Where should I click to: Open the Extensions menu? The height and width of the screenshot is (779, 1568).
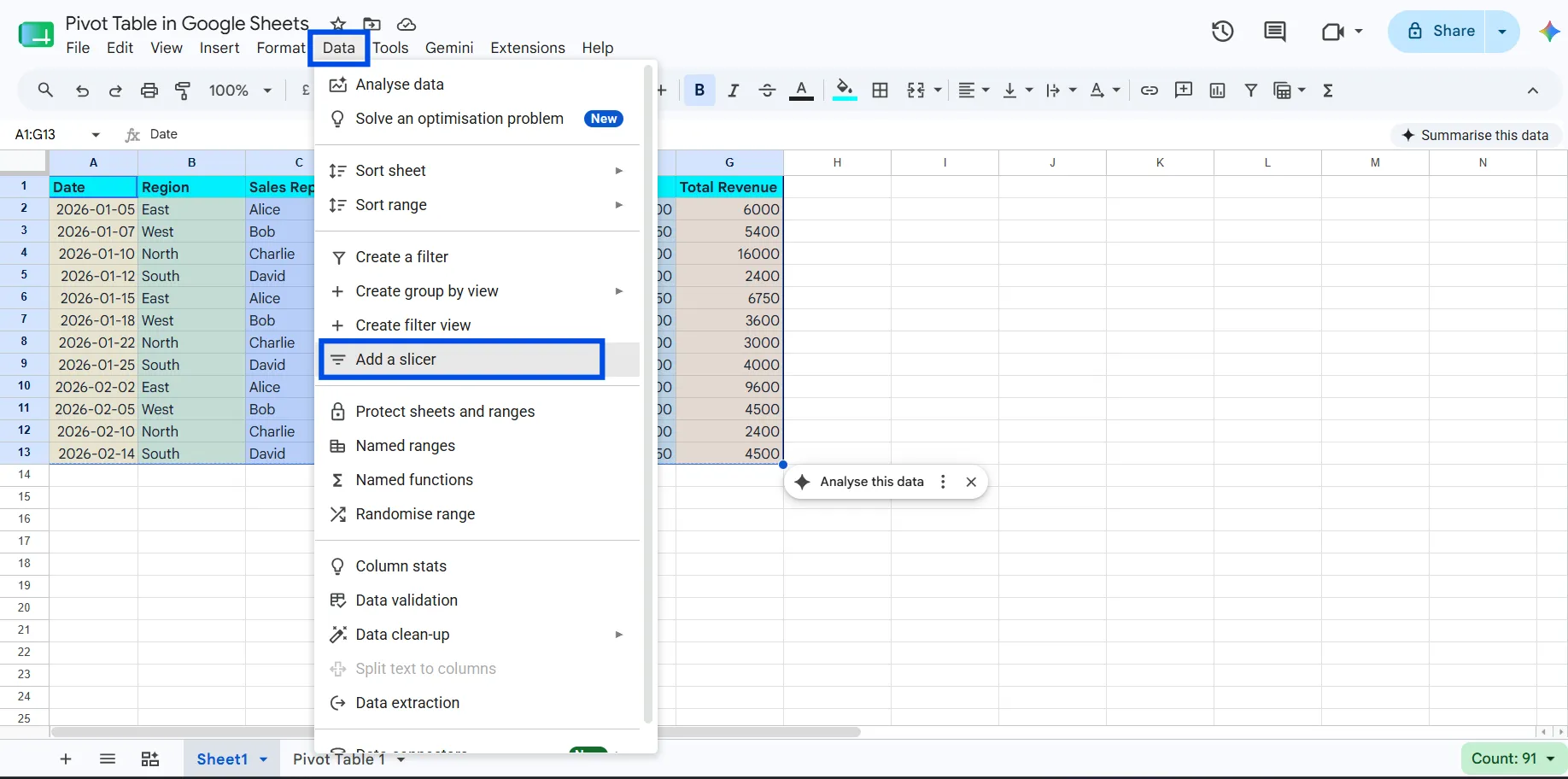(528, 48)
